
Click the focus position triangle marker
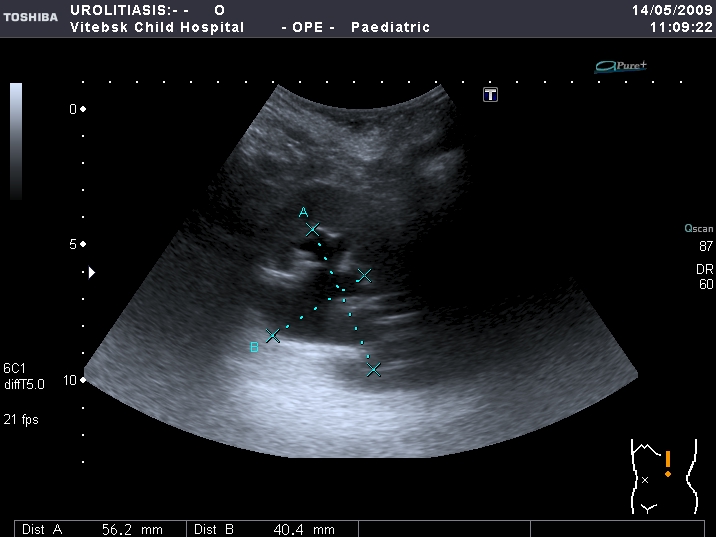click(x=93, y=272)
